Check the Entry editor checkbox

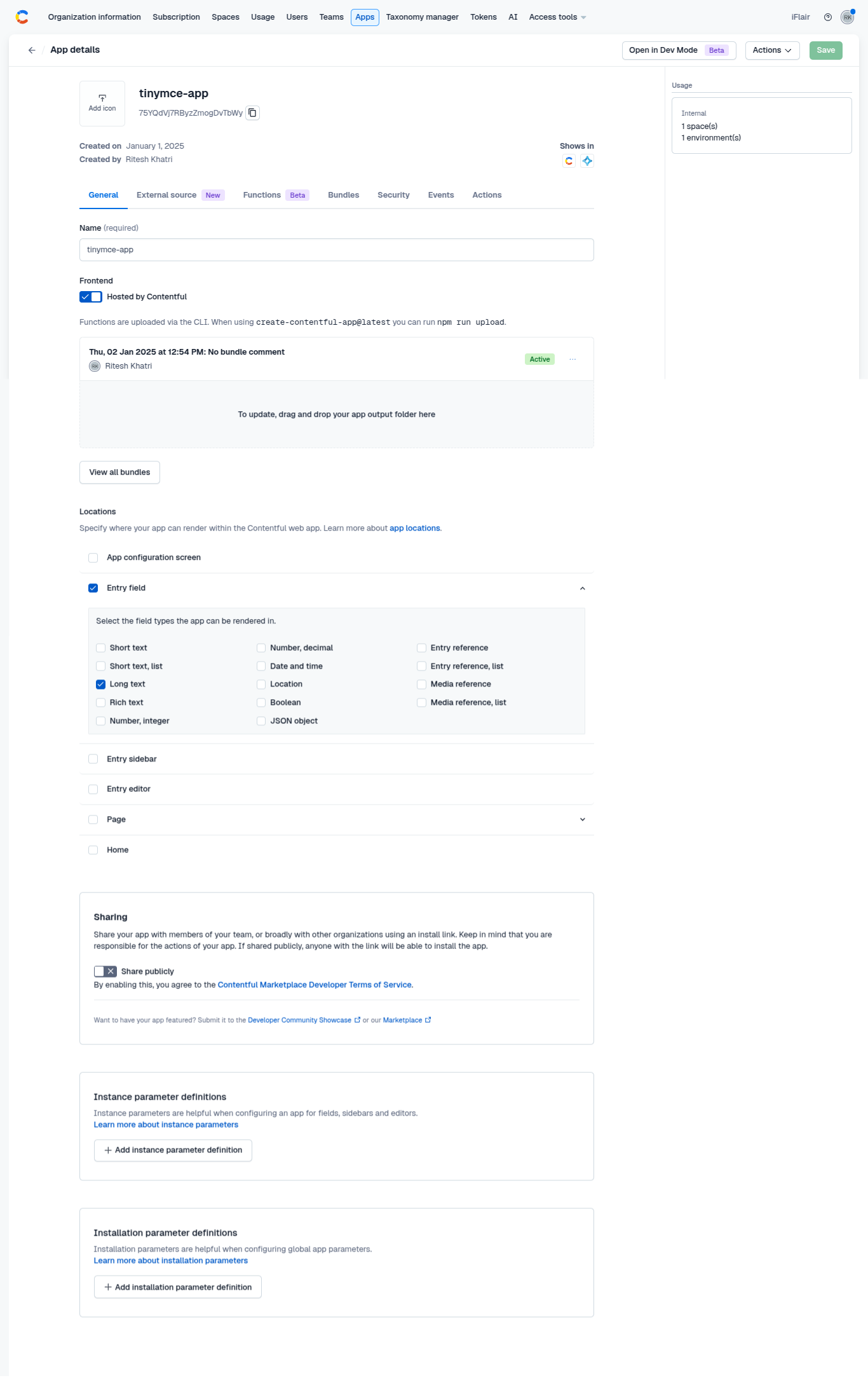click(93, 789)
